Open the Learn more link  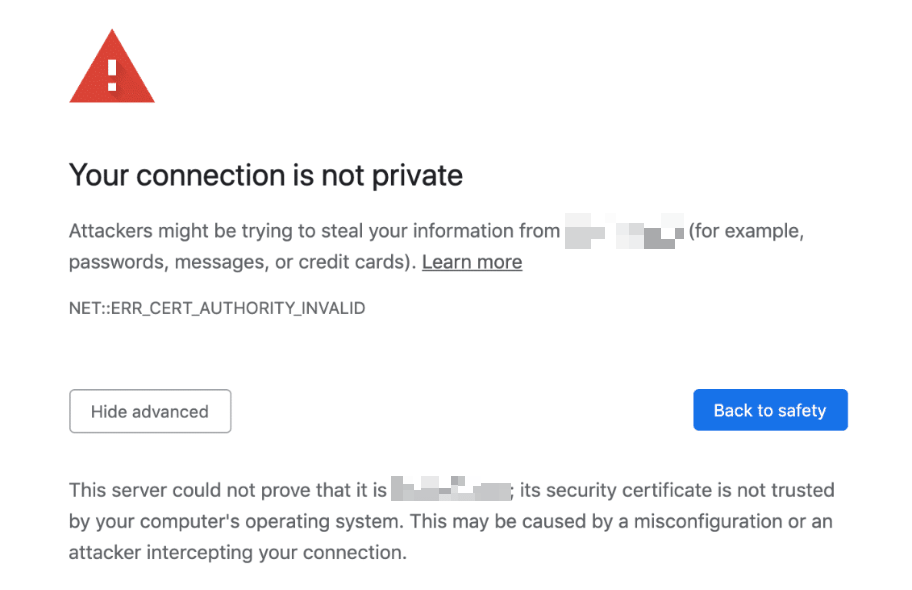(x=472, y=262)
